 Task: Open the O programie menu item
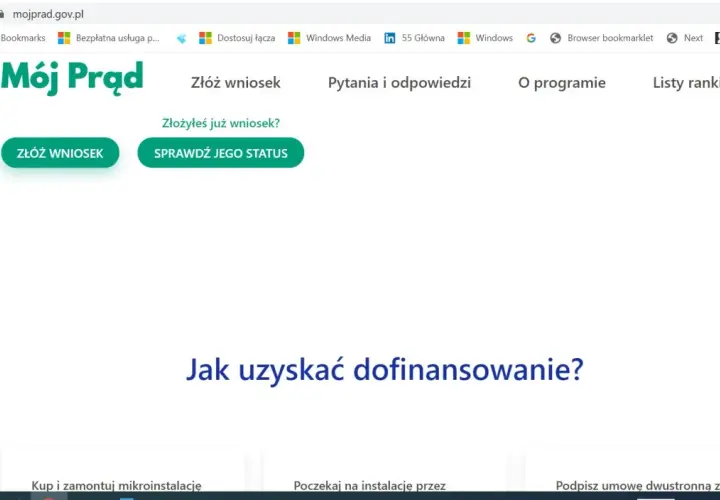click(562, 83)
